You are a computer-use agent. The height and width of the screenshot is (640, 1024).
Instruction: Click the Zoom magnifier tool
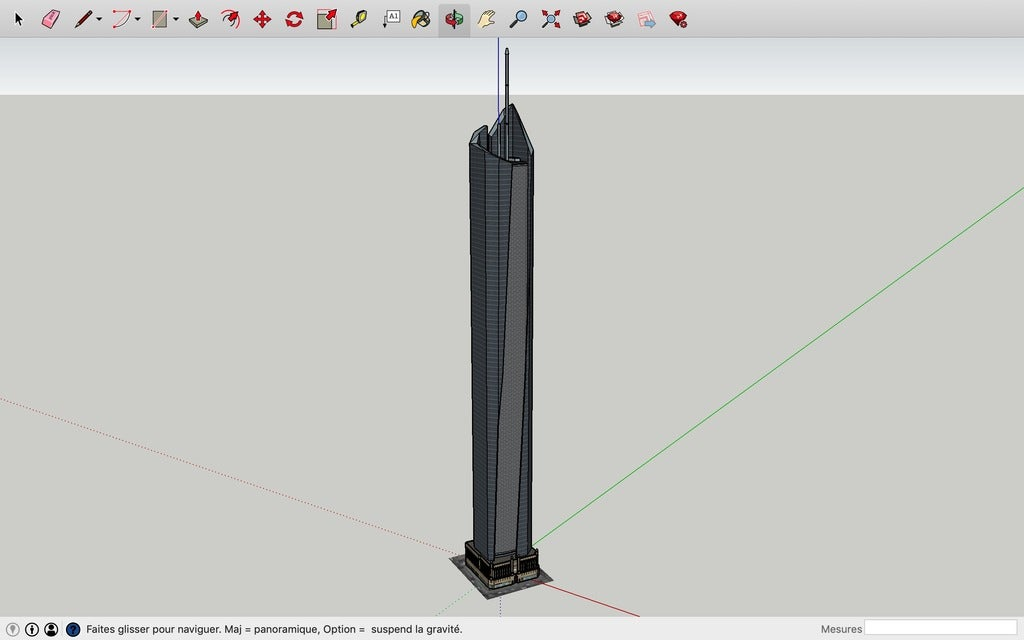[518, 19]
